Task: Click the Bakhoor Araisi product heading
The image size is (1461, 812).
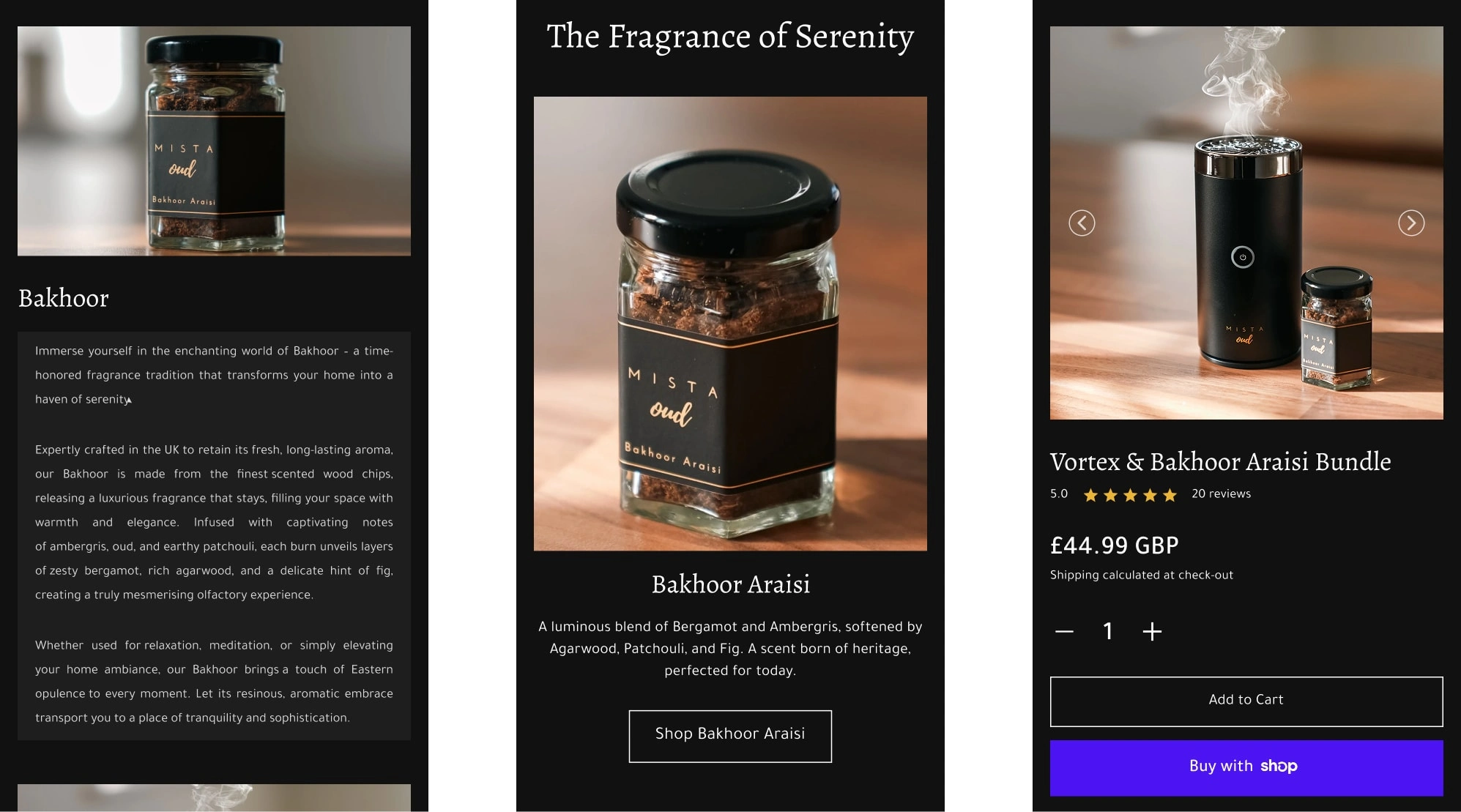Action: [x=730, y=584]
